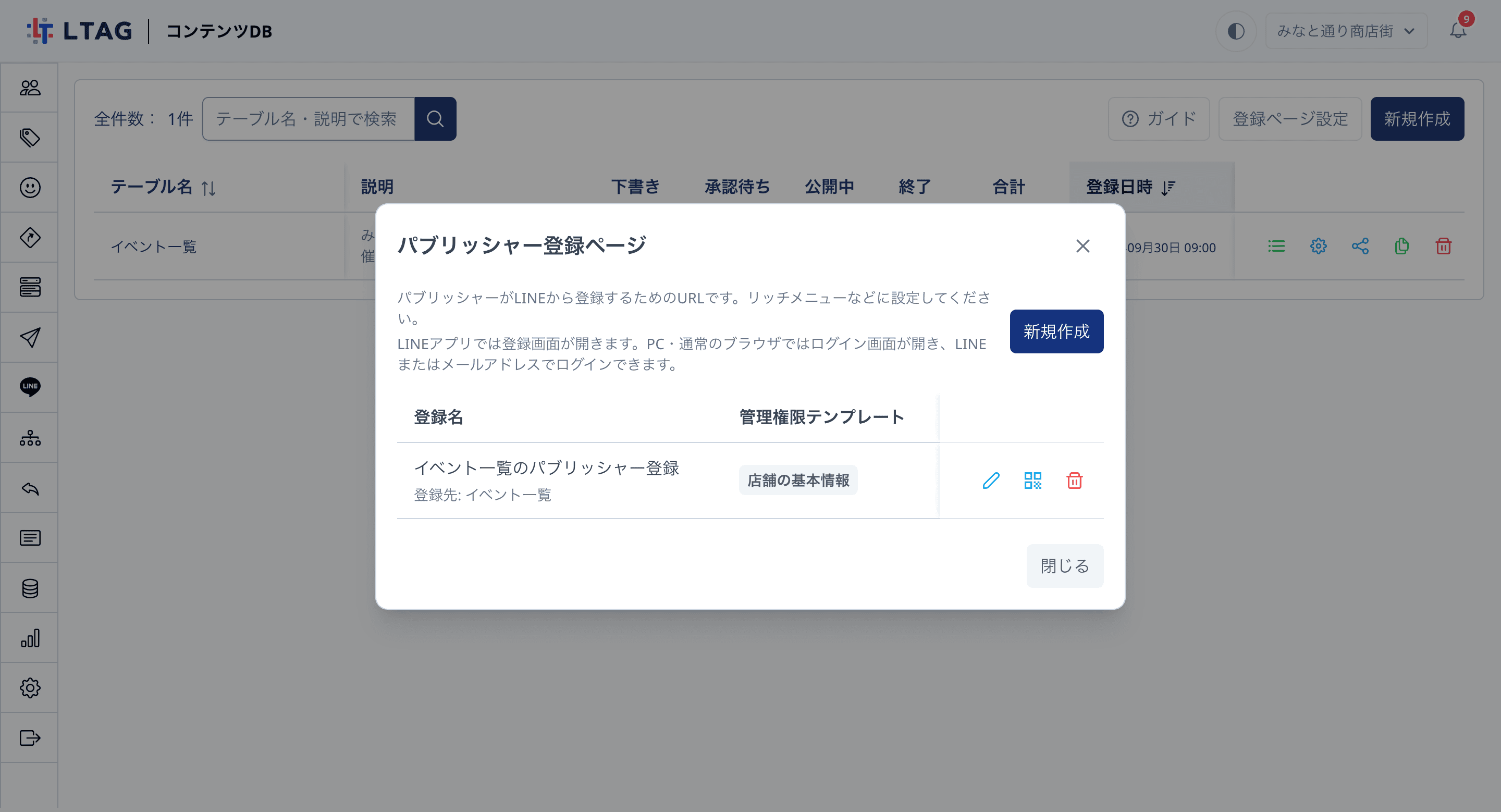Click the logout icon in sidebar
The height and width of the screenshot is (812, 1501).
[30, 738]
